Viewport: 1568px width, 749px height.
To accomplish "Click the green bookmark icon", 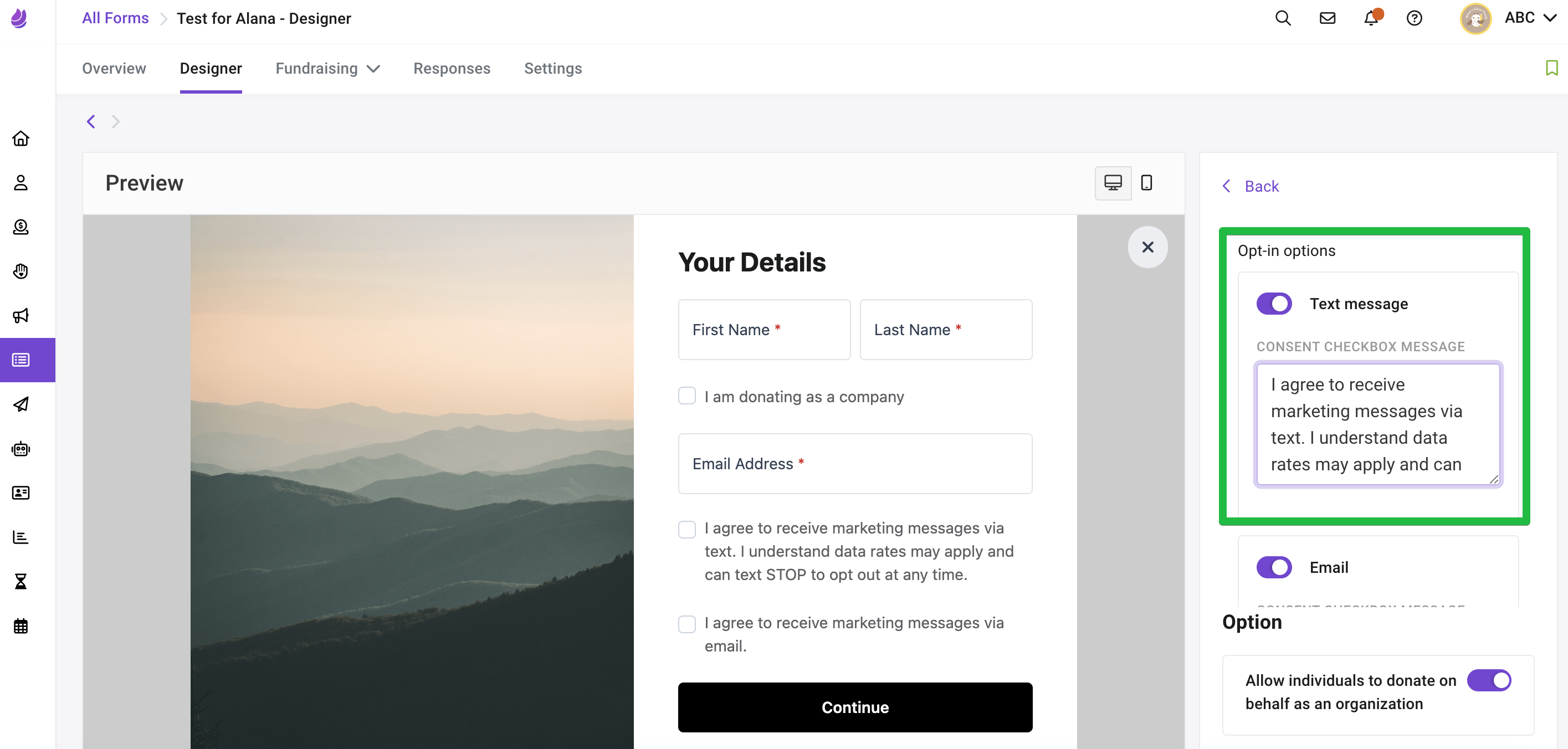I will tap(1551, 68).
